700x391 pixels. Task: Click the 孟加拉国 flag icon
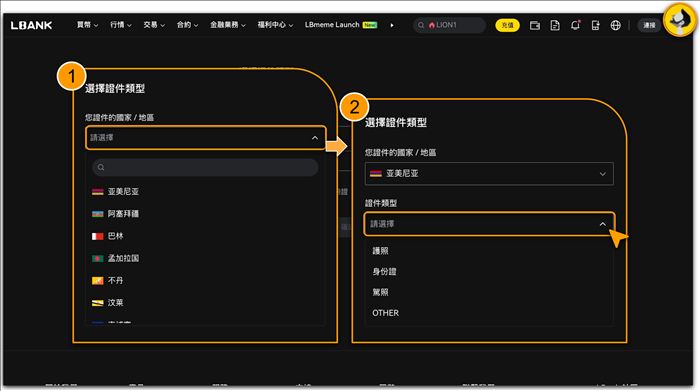(x=97, y=258)
